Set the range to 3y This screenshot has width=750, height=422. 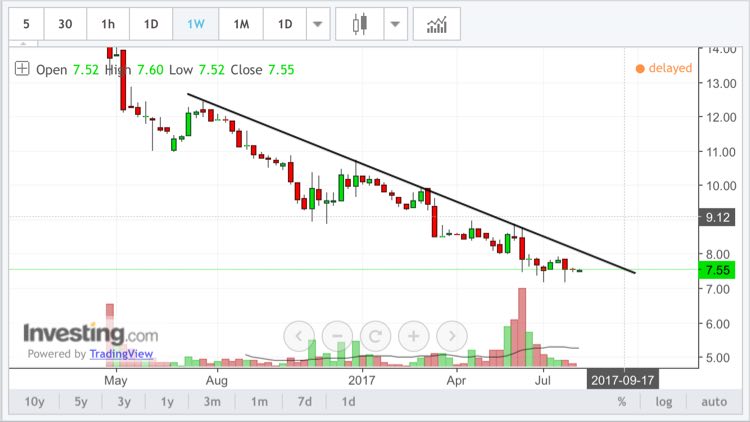124,401
